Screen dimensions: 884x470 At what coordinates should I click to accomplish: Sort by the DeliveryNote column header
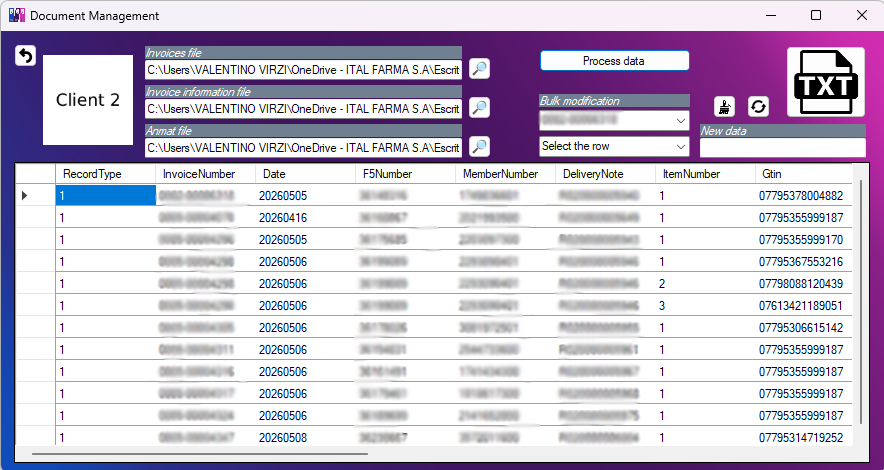tap(604, 174)
